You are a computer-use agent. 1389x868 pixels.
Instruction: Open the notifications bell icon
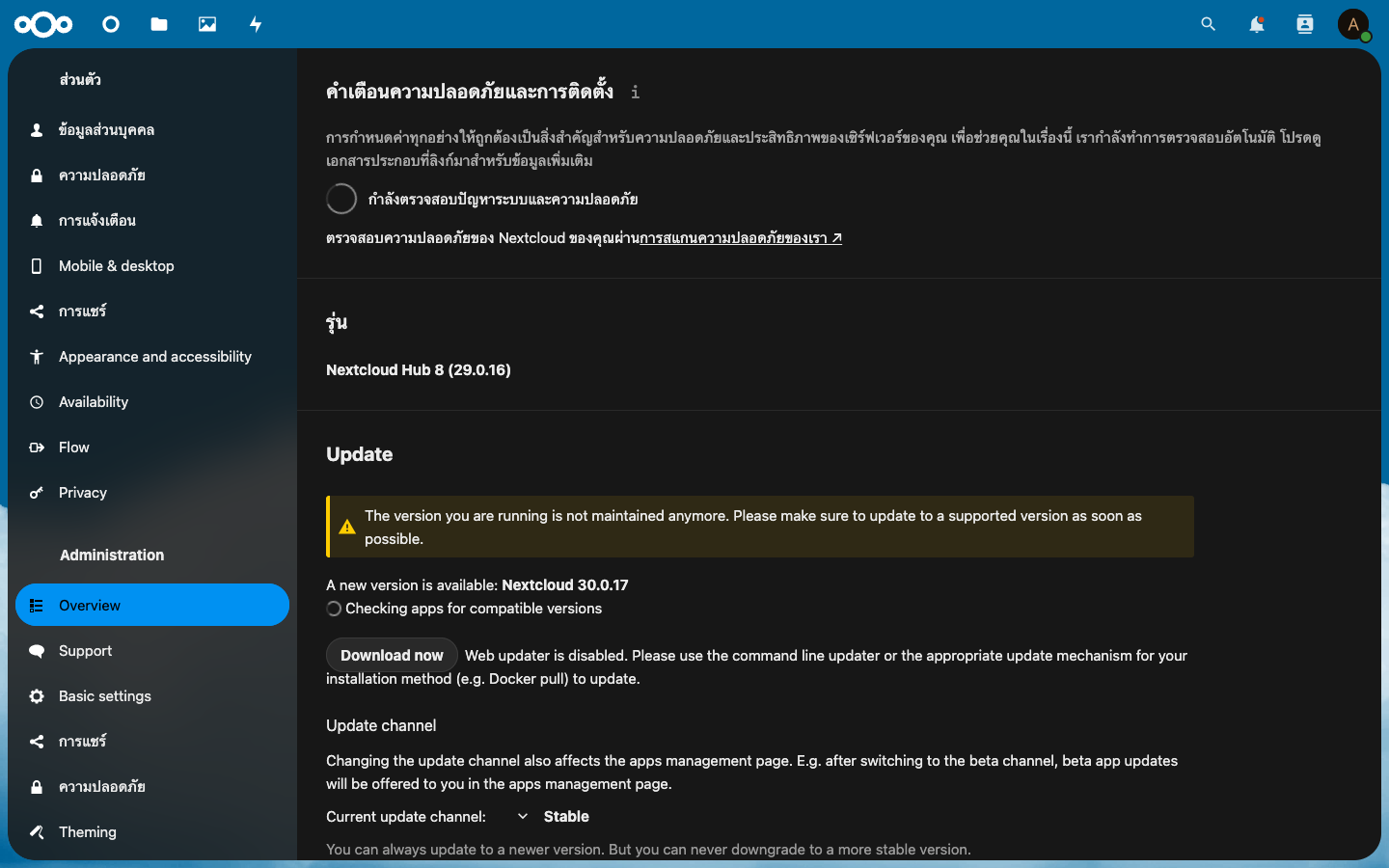tap(1256, 24)
